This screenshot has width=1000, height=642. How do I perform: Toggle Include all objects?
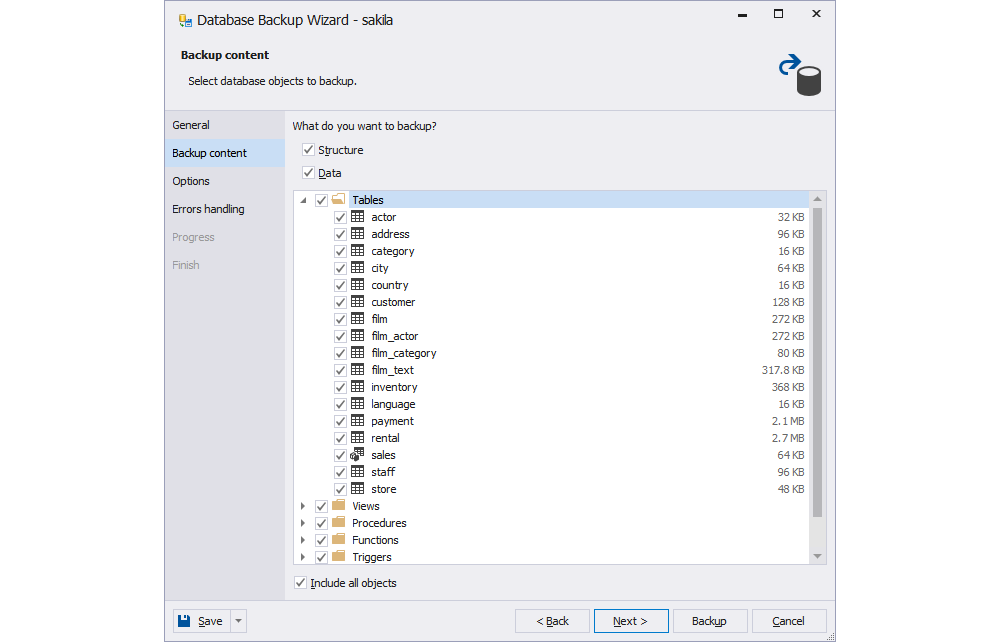click(x=300, y=582)
